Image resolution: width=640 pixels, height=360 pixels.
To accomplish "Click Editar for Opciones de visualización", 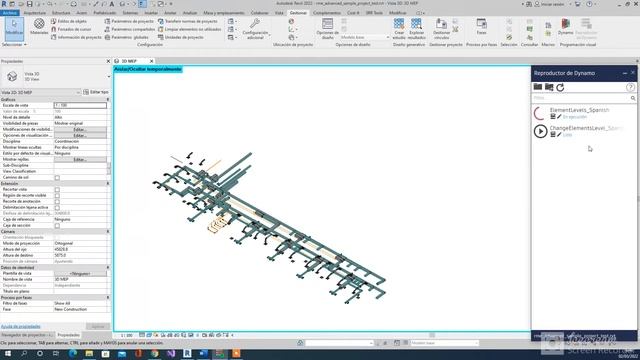I will click(80, 135).
